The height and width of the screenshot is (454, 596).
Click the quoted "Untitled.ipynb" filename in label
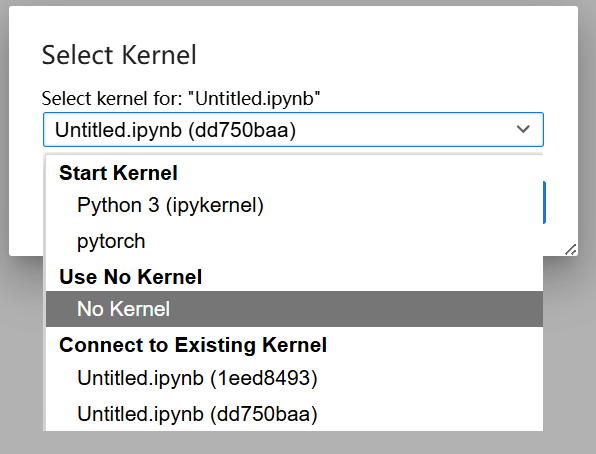coord(254,98)
